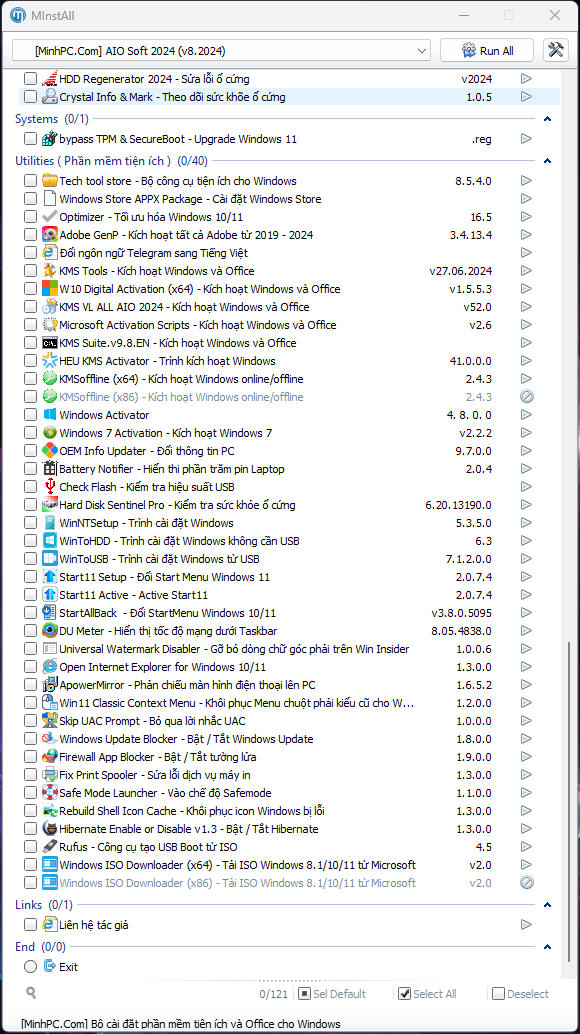Select the WinToUSB row text

click(x=160, y=559)
